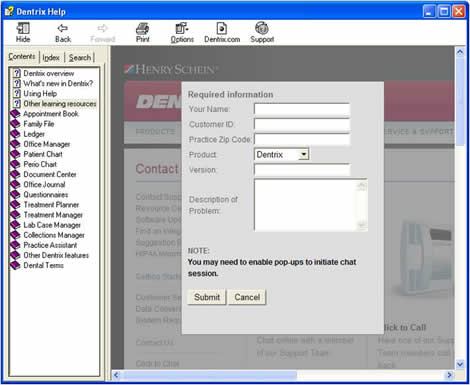
Task: Open the Dentrix overview help topic
Action: (49, 73)
